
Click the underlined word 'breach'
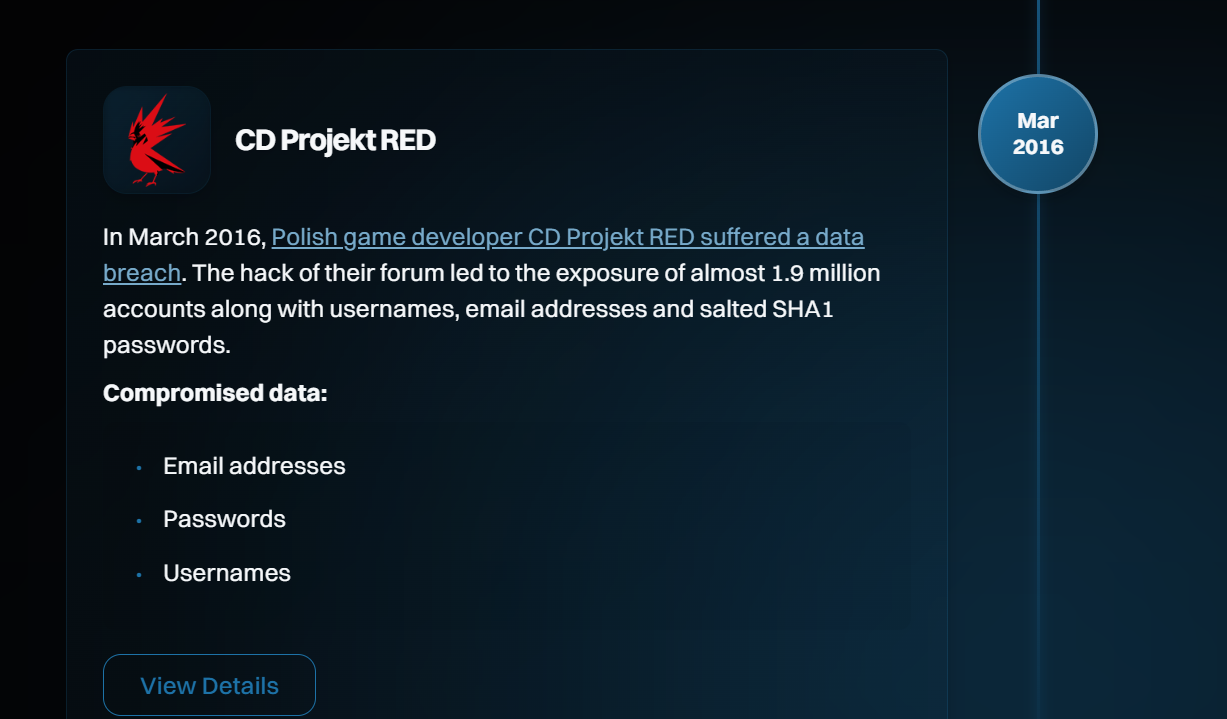coord(142,273)
